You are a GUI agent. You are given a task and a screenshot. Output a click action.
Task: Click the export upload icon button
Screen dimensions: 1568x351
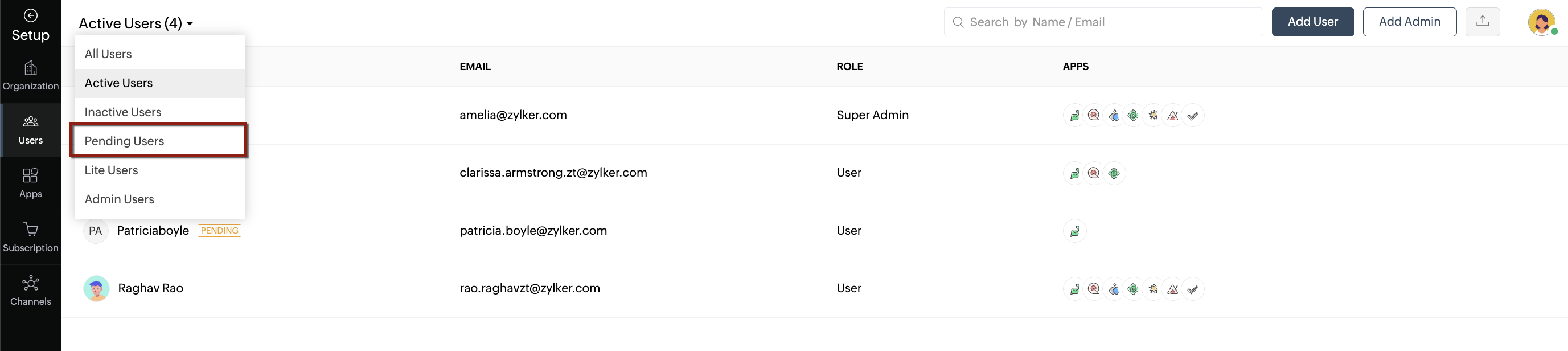pos(1482,22)
